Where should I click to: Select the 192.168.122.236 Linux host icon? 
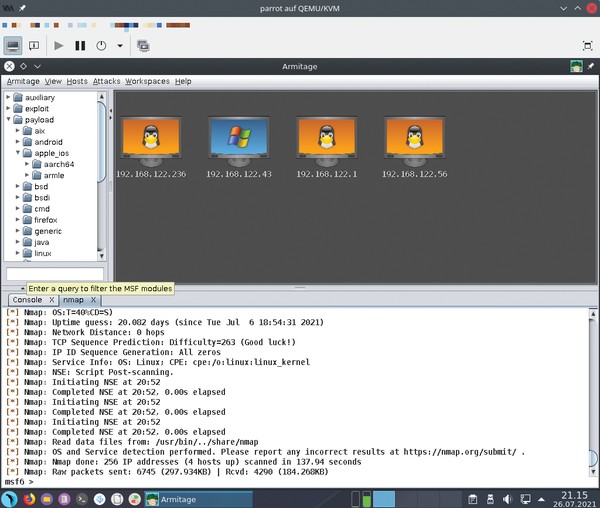click(151, 140)
